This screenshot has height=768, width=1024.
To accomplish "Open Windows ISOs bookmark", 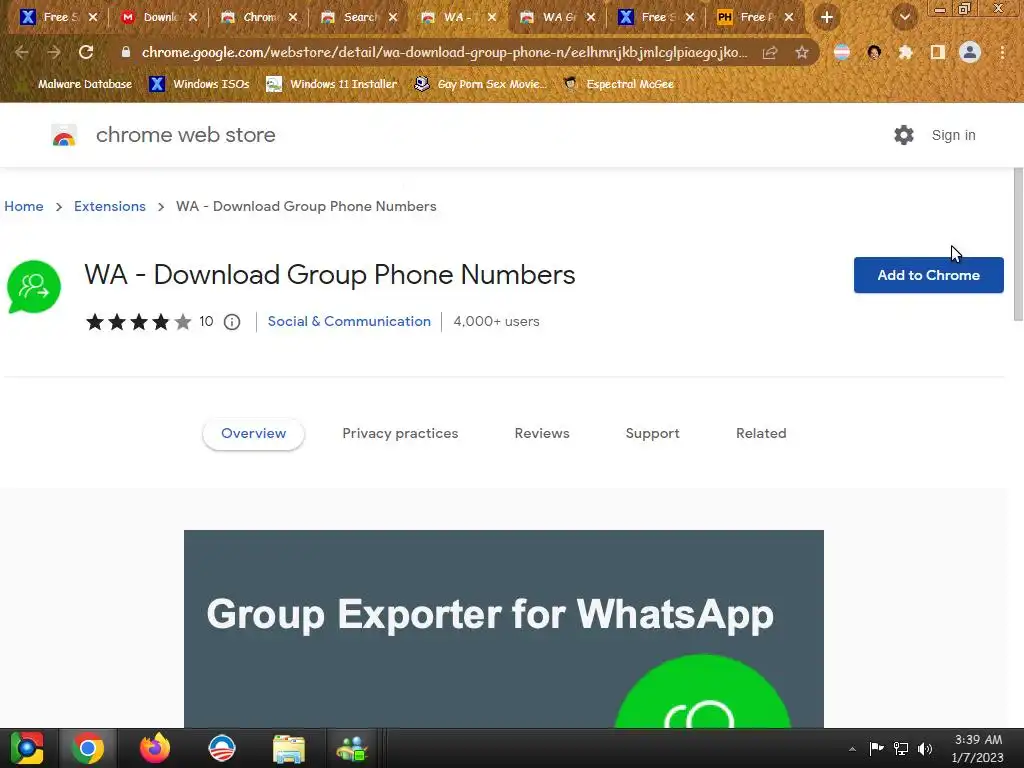I will (x=199, y=84).
